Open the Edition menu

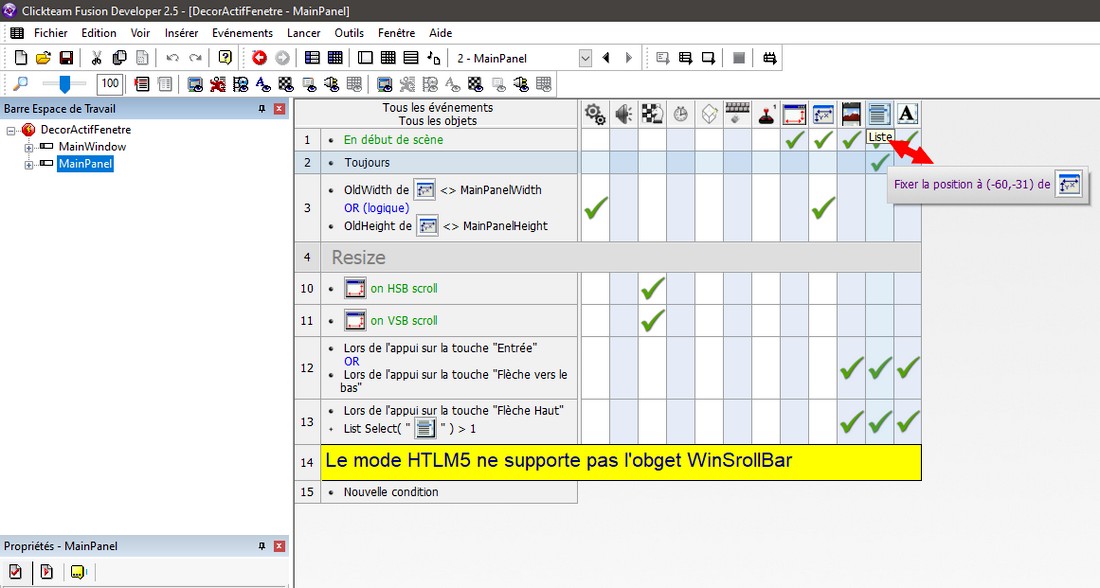tap(99, 33)
